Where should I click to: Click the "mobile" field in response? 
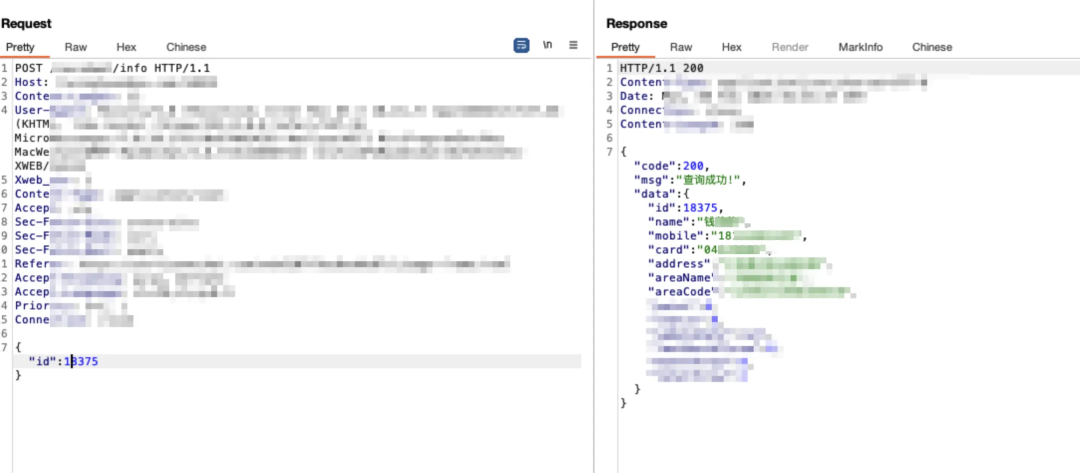pos(727,235)
